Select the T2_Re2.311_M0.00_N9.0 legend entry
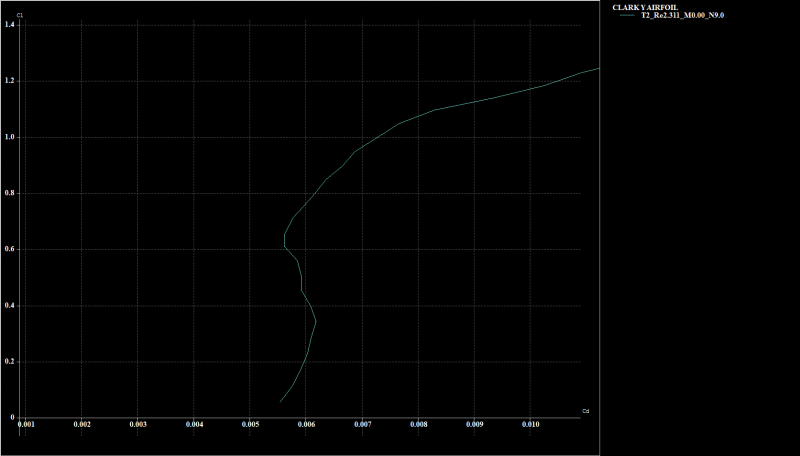The height and width of the screenshot is (456, 800). [x=682, y=16]
